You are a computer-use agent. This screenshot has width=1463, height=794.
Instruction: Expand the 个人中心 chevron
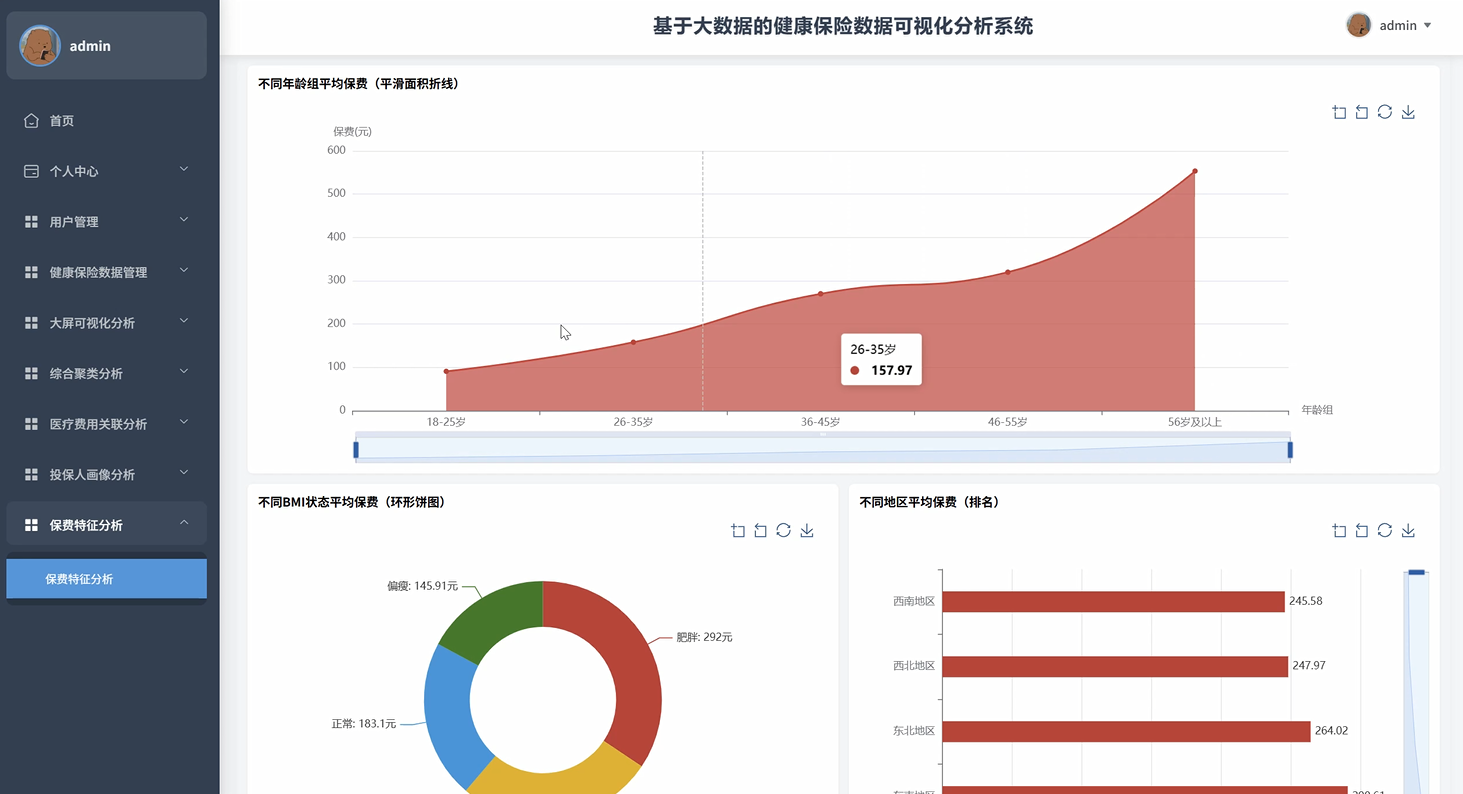click(184, 170)
